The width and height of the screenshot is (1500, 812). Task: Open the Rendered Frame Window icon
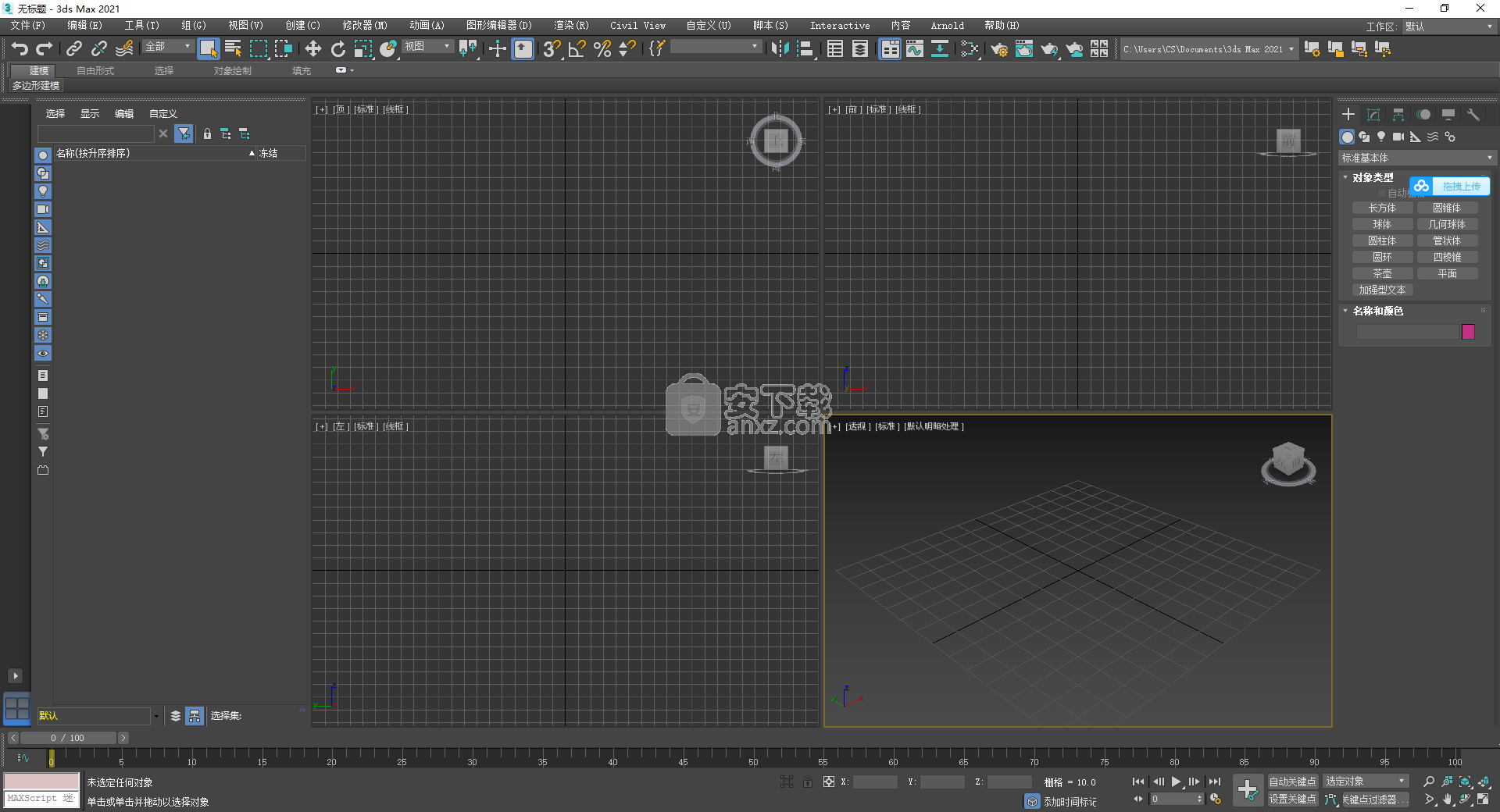click(x=1024, y=49)
